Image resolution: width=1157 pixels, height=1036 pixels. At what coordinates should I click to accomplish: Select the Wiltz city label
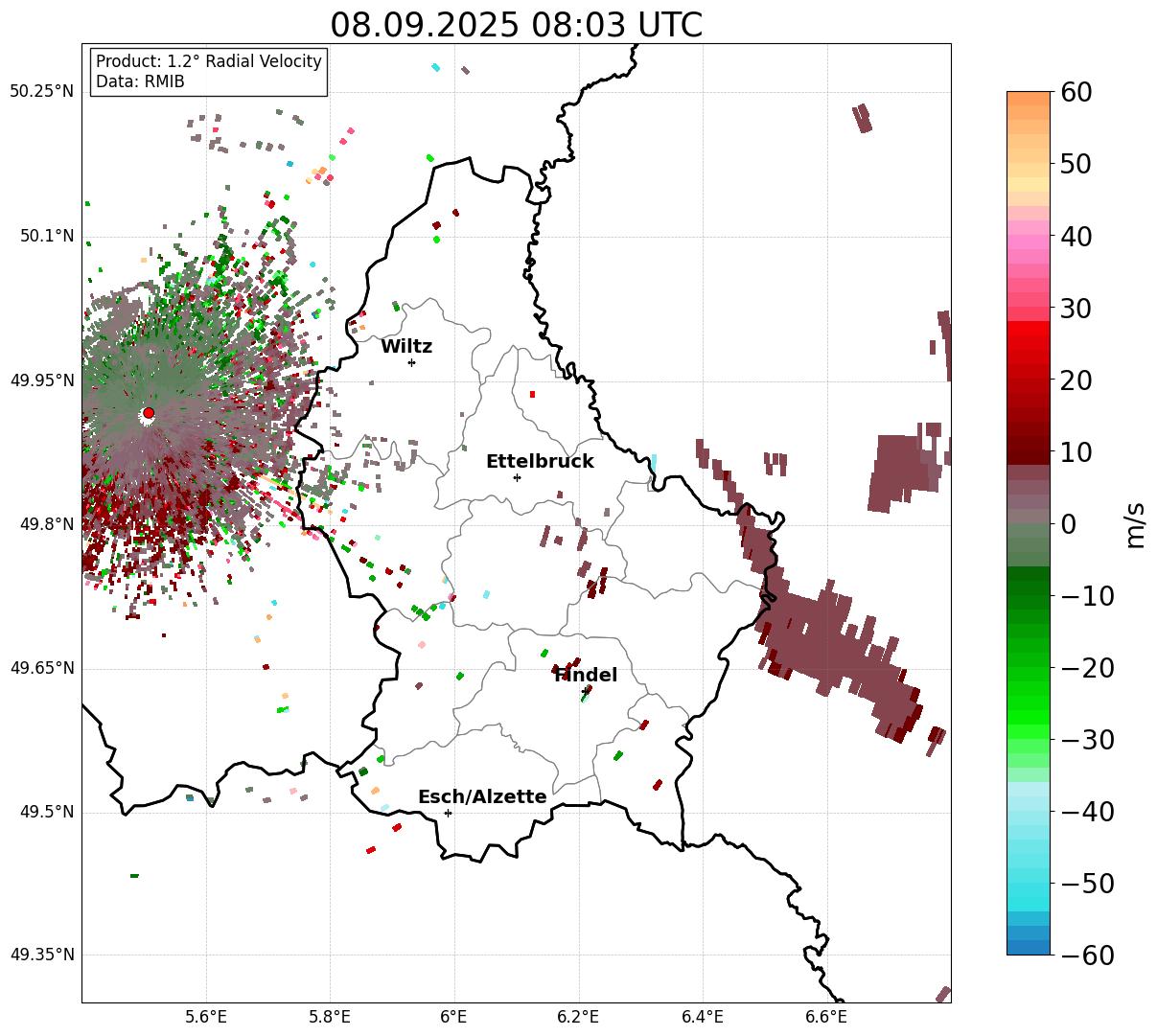(x=406, y=347)
